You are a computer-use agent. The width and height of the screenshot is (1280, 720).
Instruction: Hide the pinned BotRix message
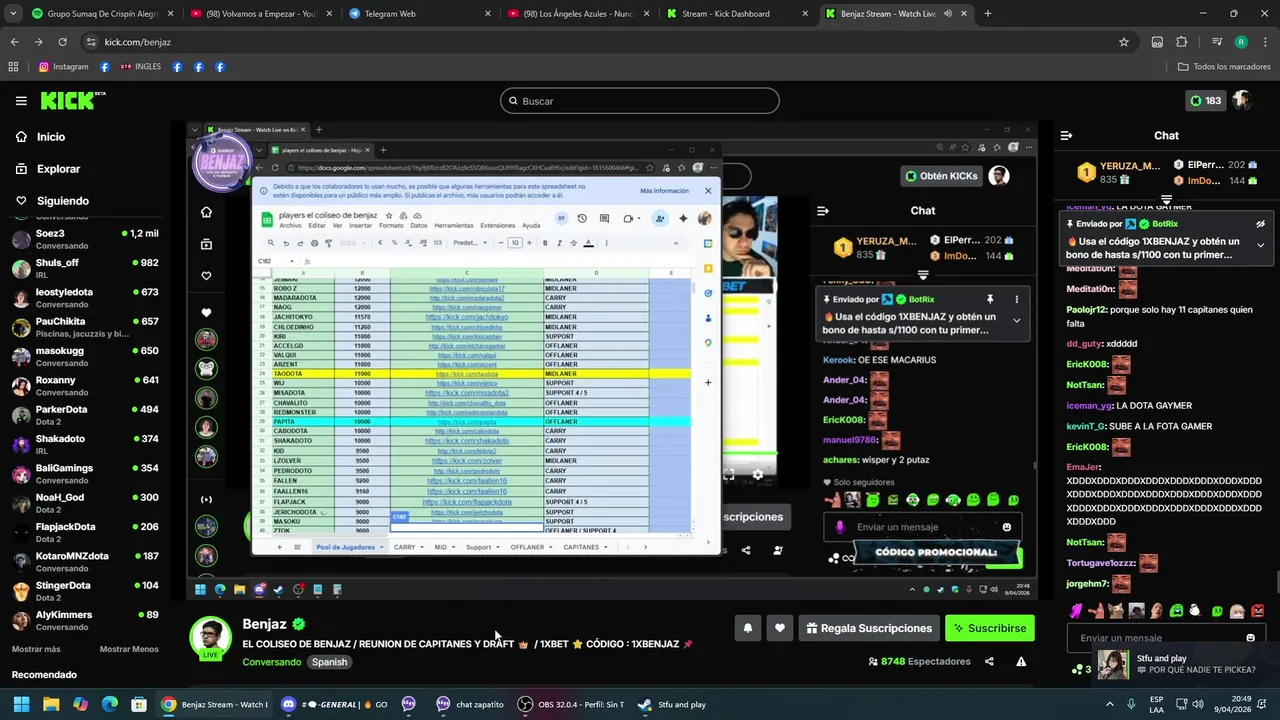1260,224
